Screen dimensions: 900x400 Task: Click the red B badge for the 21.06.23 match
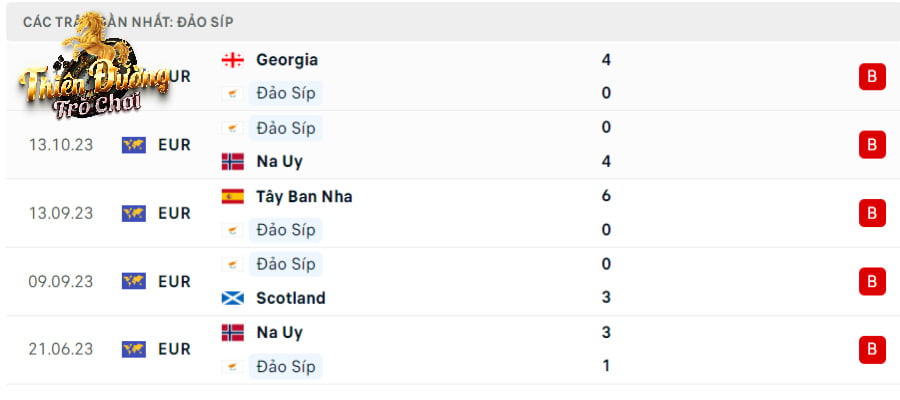pyautogui.click(x=872, y=349)
